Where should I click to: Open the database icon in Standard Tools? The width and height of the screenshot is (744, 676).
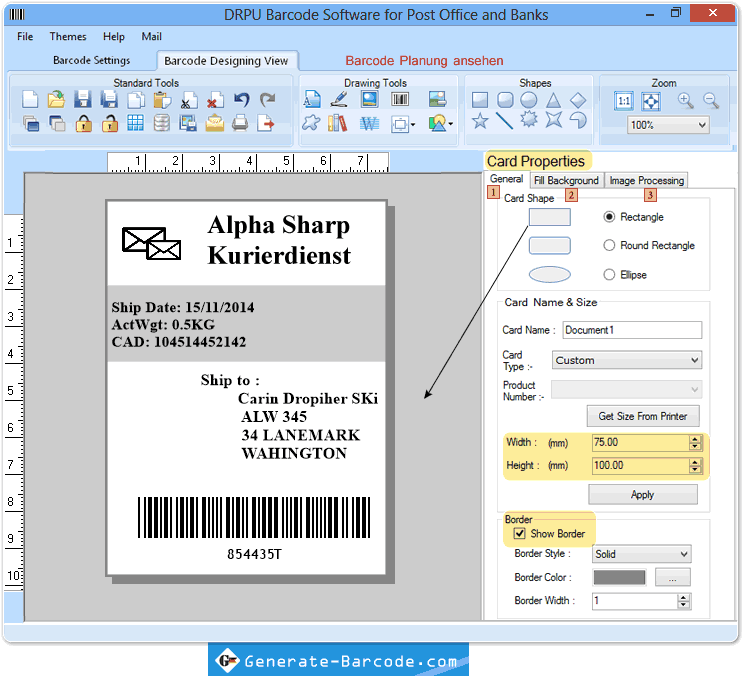[162, 124]
